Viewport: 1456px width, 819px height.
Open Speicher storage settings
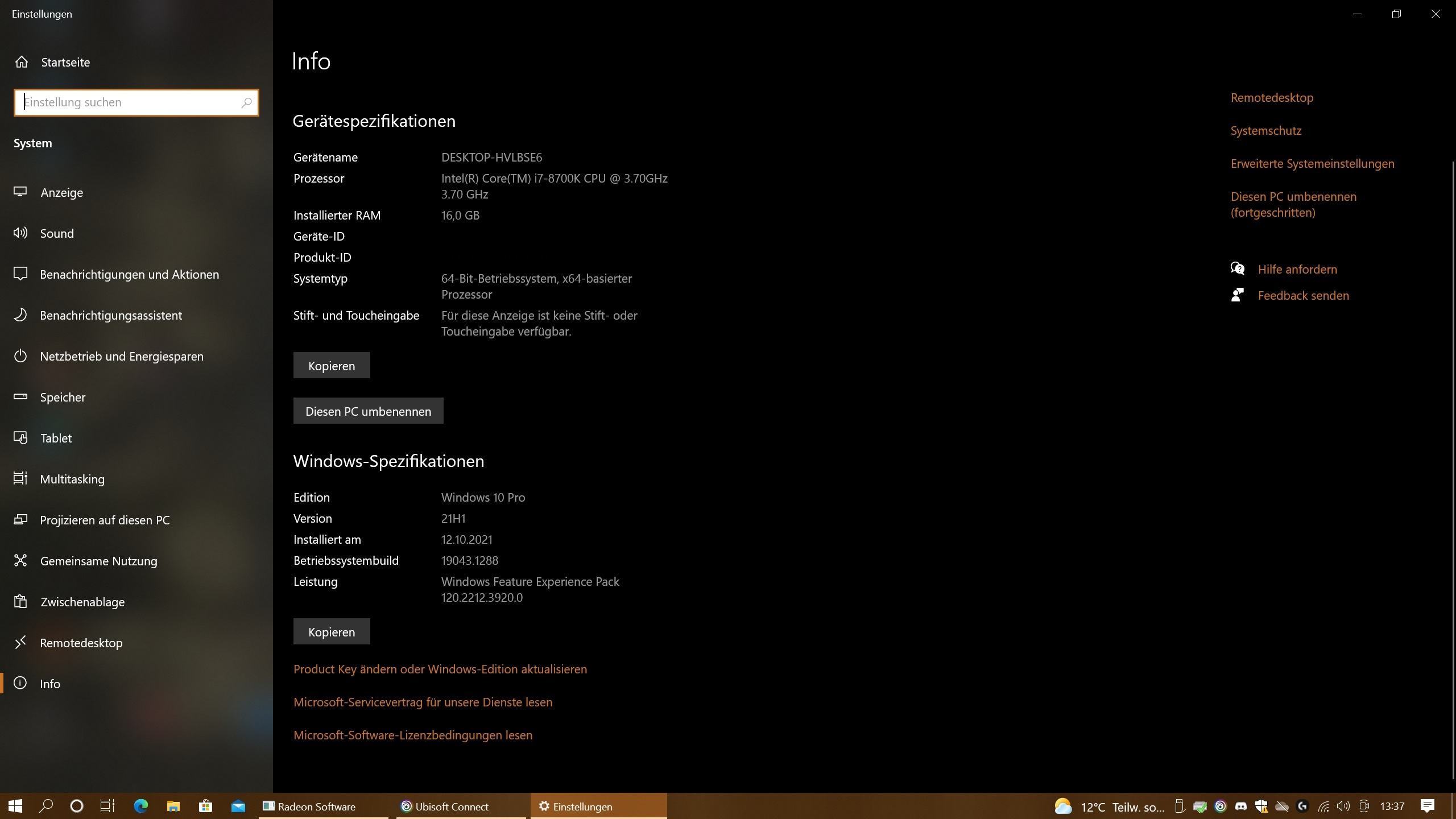point(63,397)
